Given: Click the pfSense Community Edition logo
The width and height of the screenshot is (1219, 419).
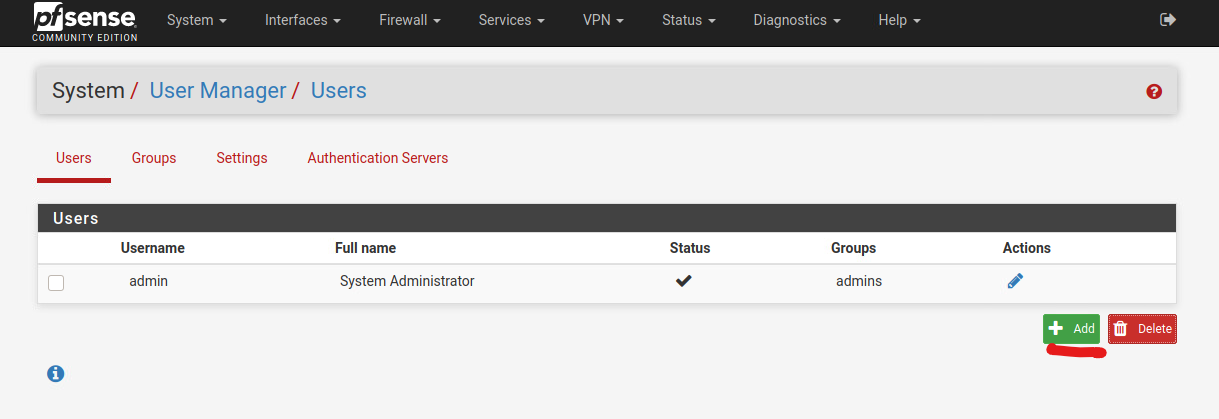Looking at the screenshot, I should click(x=85, y=21).
